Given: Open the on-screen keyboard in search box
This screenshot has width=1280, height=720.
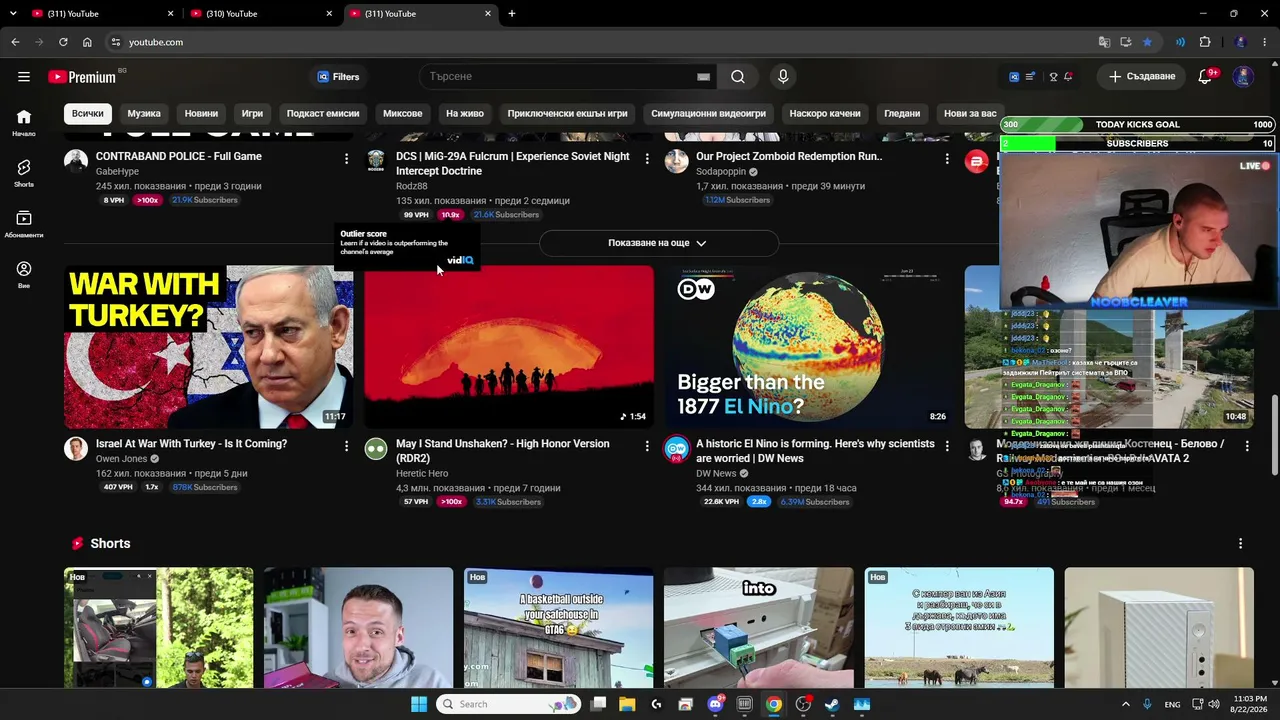Looking at the screenshot, I should [x=704, y=77].
